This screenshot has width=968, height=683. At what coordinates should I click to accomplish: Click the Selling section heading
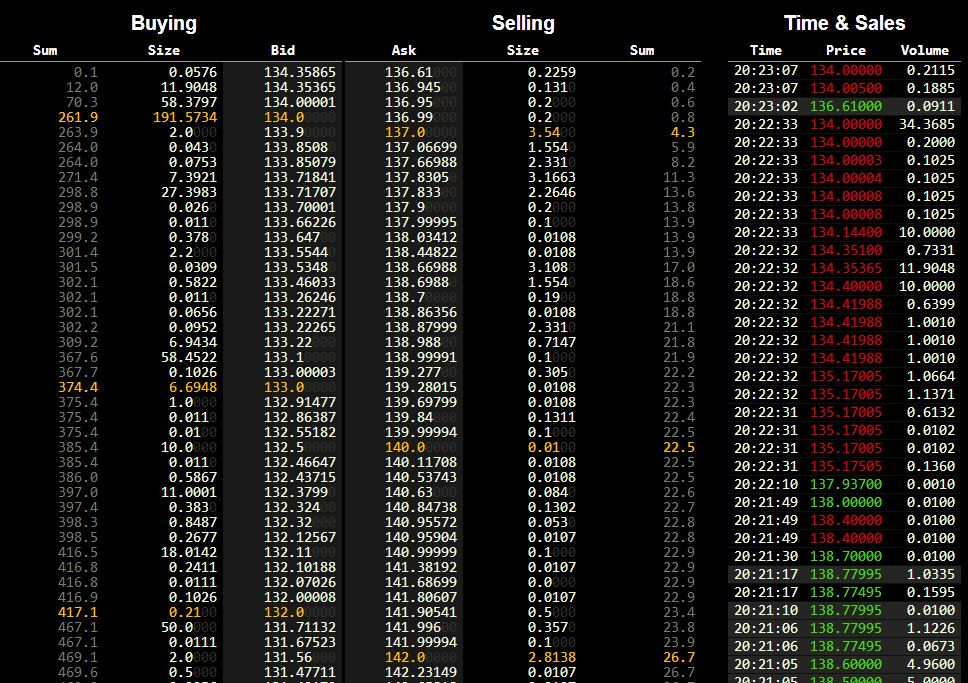tap(523, 23)
